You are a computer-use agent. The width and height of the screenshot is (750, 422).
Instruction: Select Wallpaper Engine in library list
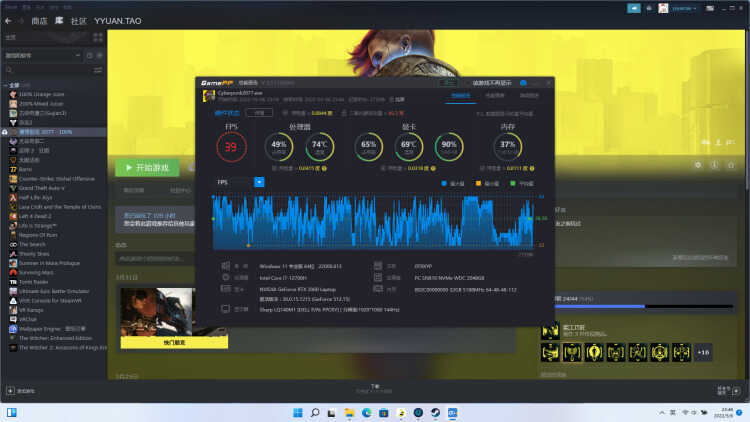point(52,329)
